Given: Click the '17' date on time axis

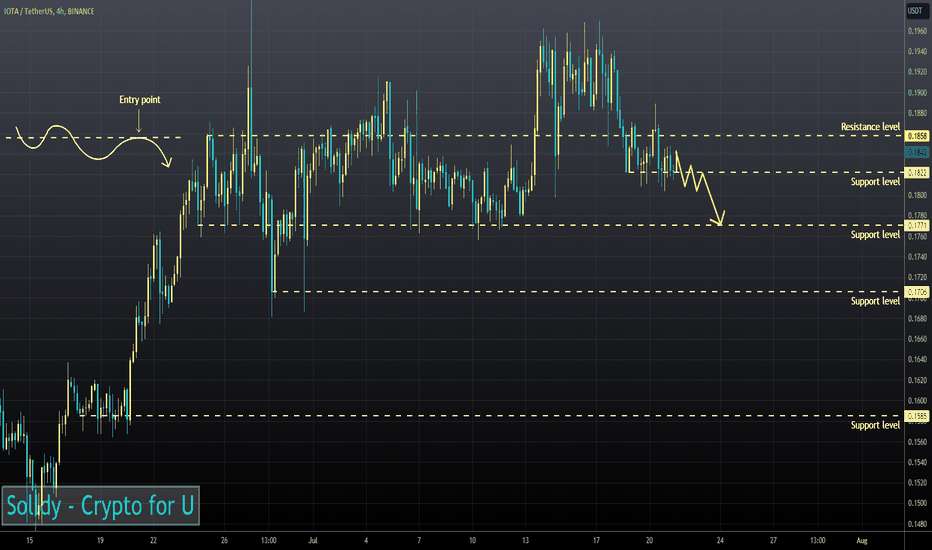Looking at the screenshot, I should [x=596, y=540].
